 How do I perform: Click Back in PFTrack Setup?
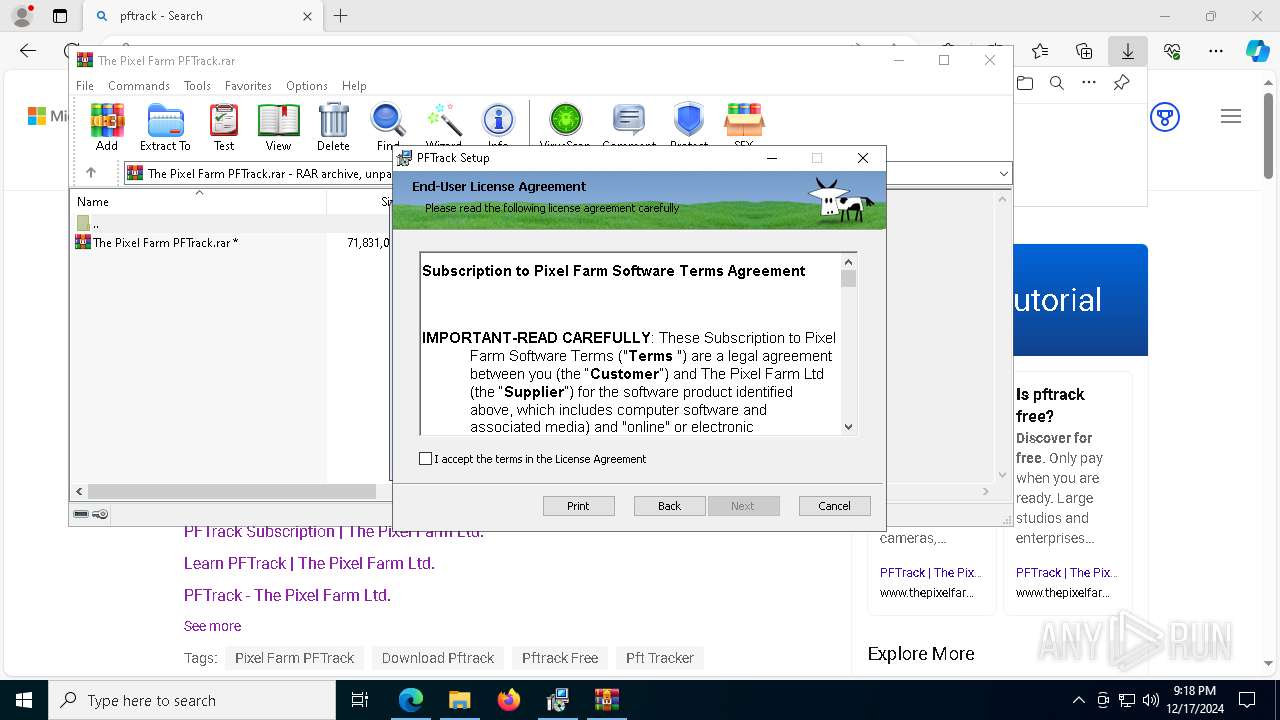(x=669, y=506)
